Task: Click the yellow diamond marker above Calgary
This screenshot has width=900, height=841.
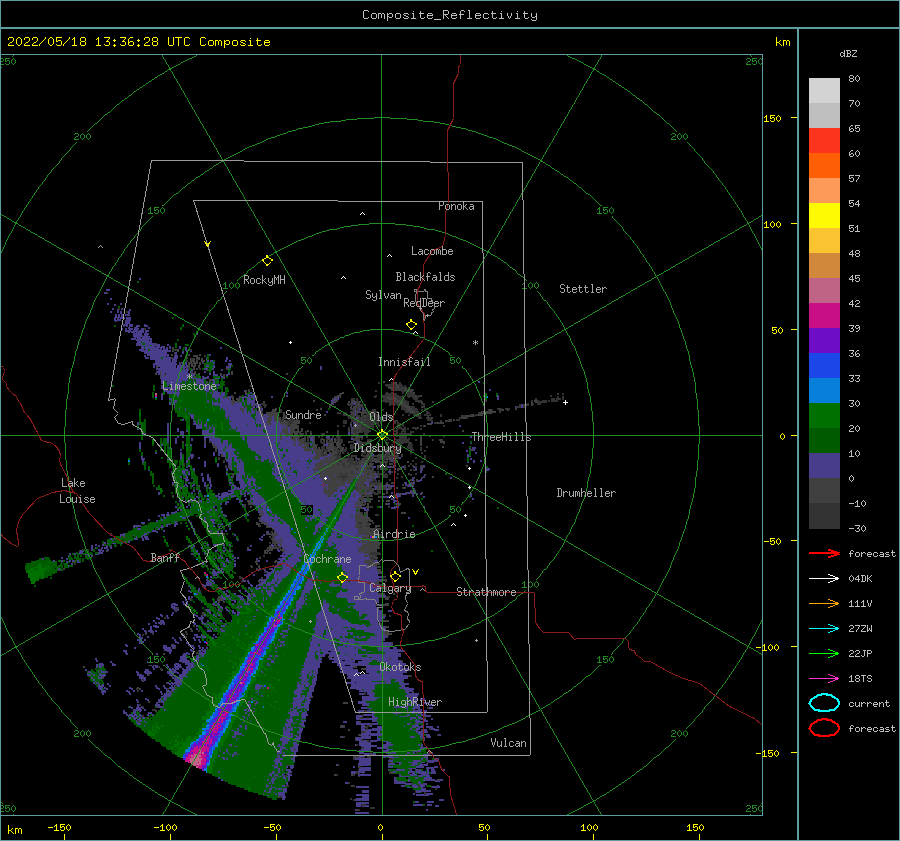Action: [x=395, y=576]
